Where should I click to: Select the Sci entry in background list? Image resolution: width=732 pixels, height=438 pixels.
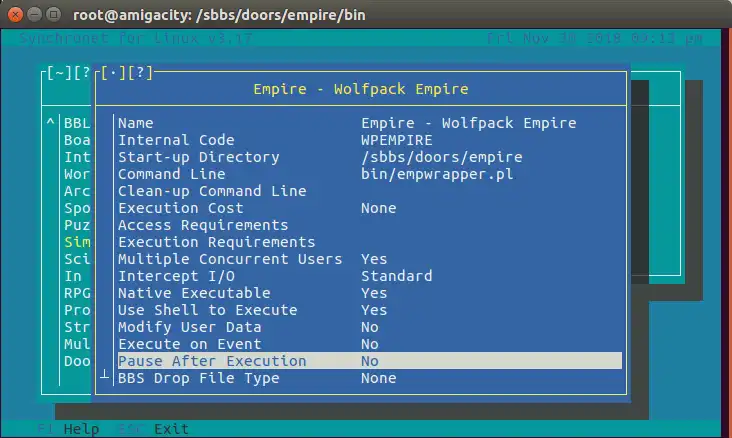click(x=77, y=259)
